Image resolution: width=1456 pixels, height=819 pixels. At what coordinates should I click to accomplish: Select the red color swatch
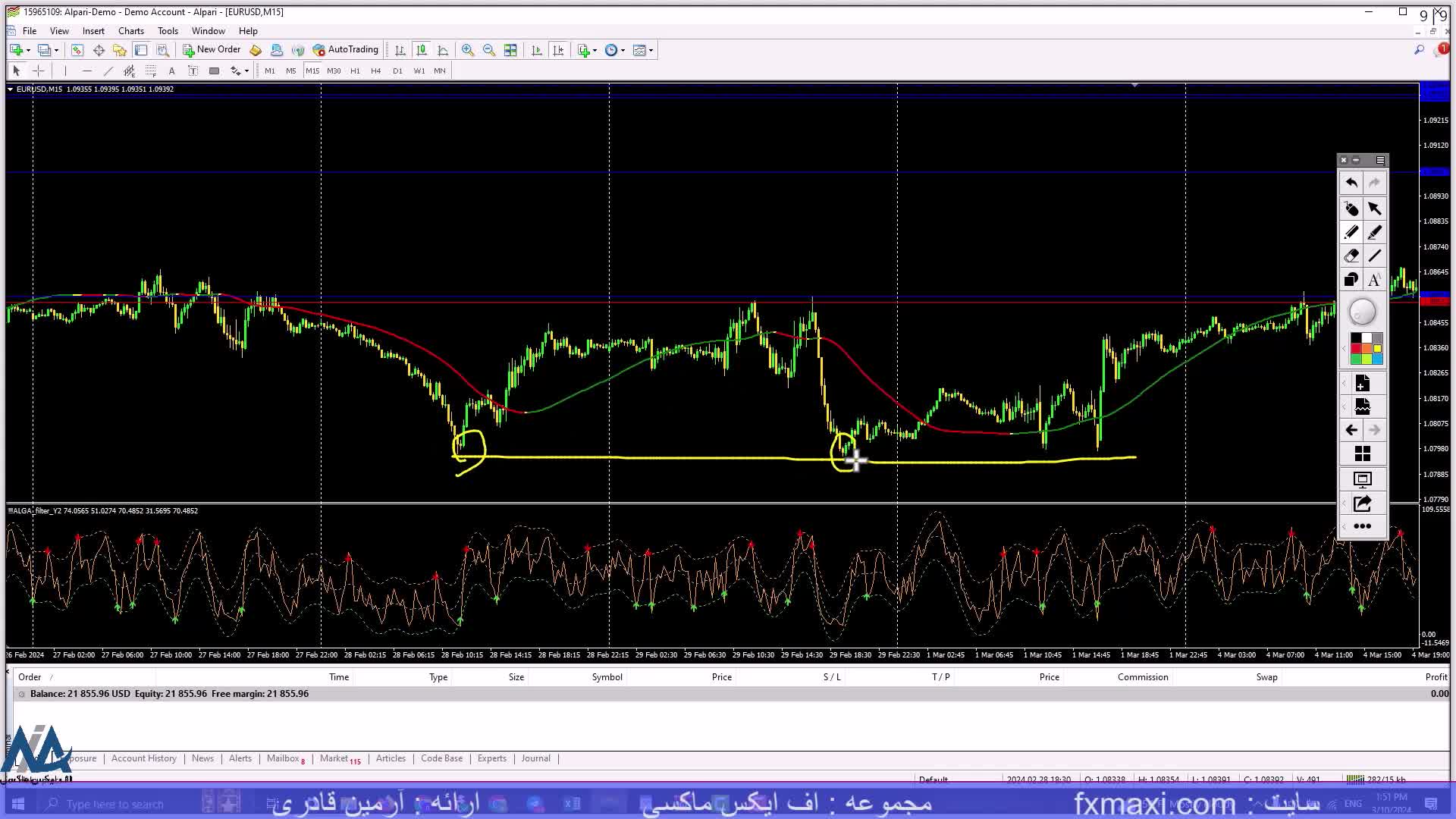point(1356,349)
